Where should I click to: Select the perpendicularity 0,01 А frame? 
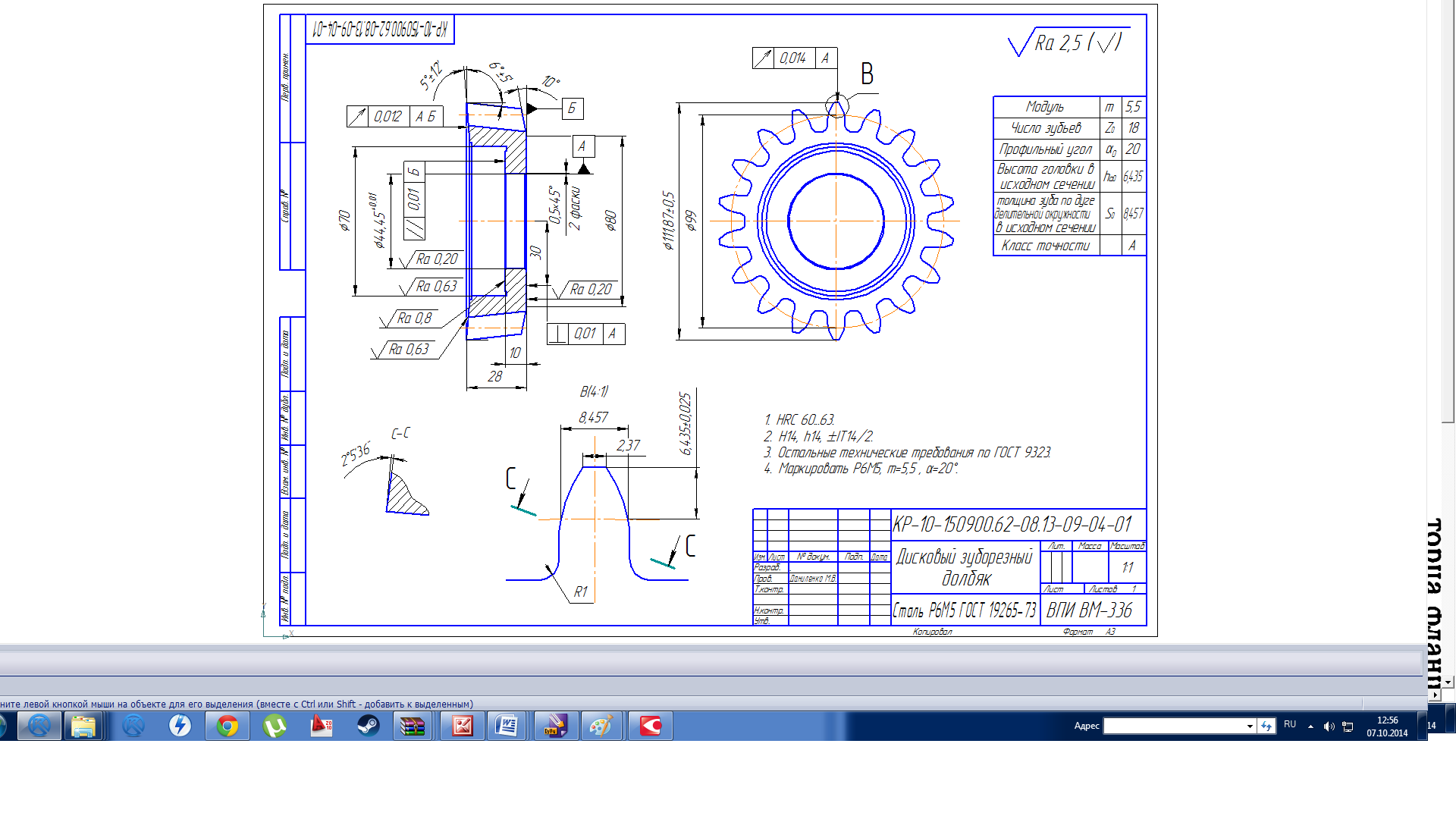(x=585, y=334)
